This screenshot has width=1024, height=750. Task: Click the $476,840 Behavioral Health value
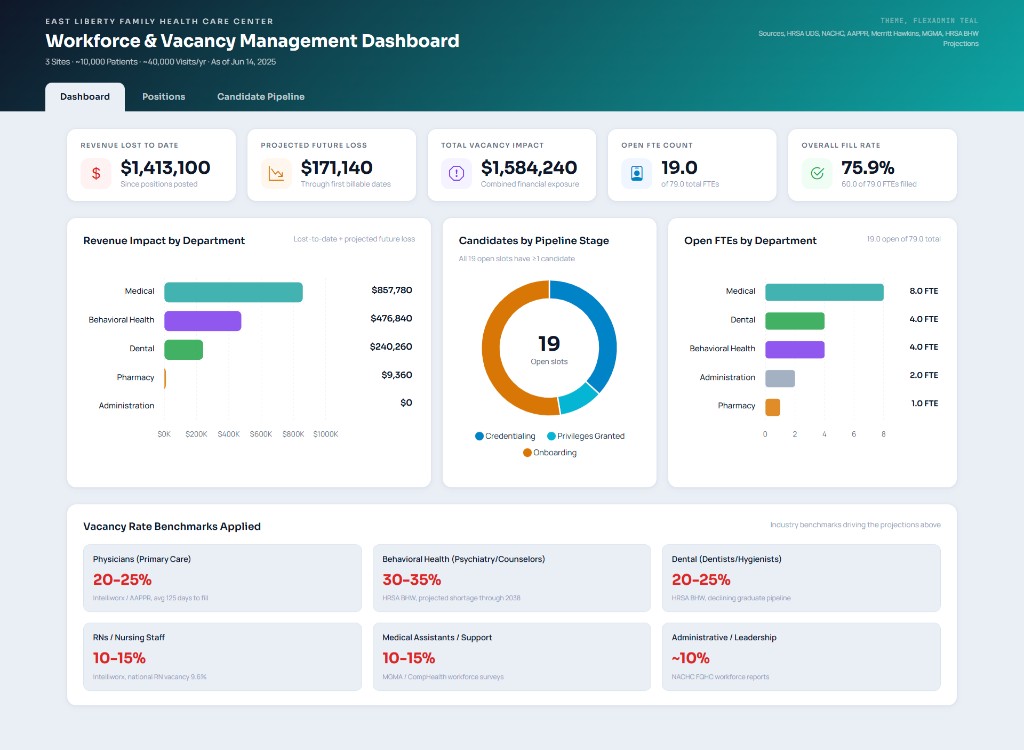tap(391, 318)
